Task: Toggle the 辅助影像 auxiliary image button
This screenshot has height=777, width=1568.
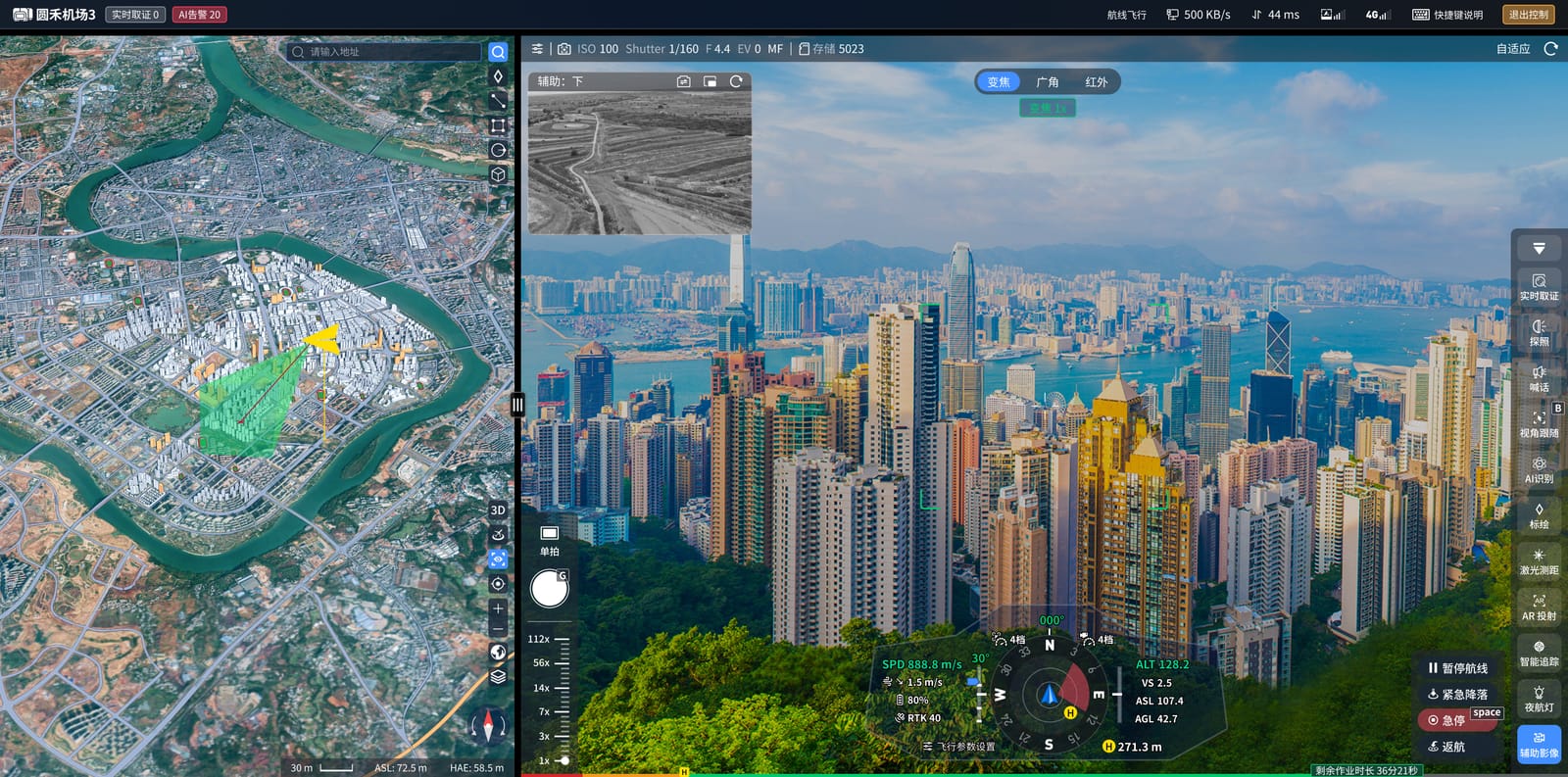Action: point(1539,745)
